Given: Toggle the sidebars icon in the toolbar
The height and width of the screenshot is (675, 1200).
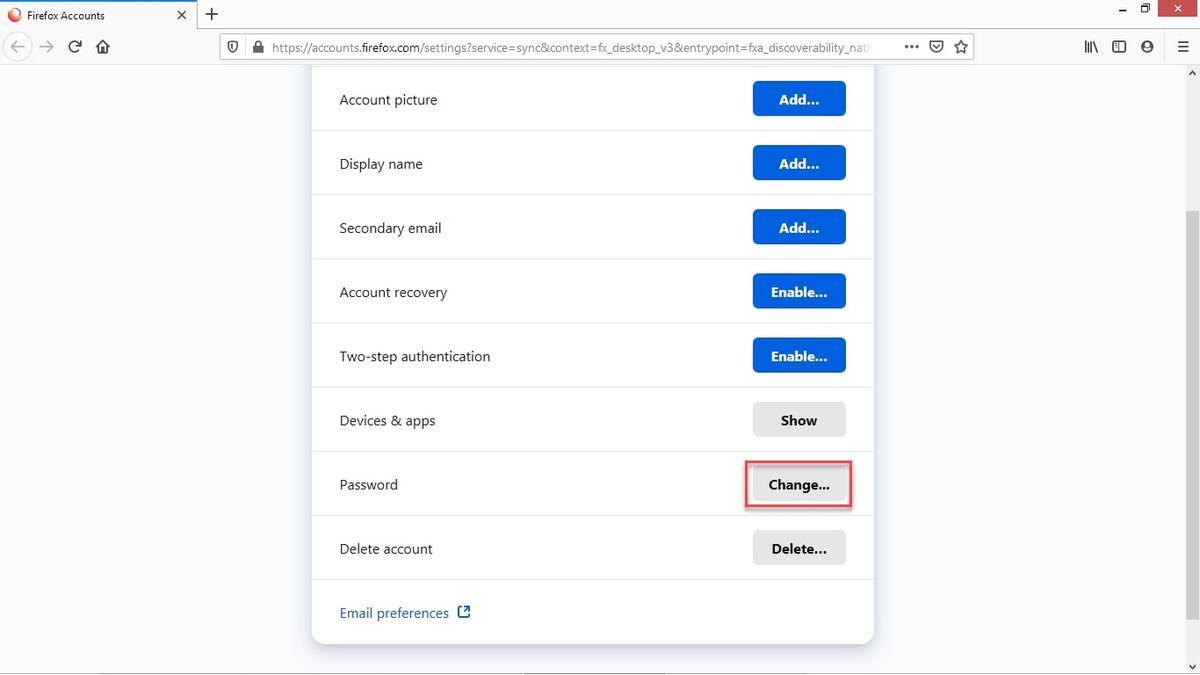Looking at the screenshot, I should pyautogui.click(x=1118, y=46).
